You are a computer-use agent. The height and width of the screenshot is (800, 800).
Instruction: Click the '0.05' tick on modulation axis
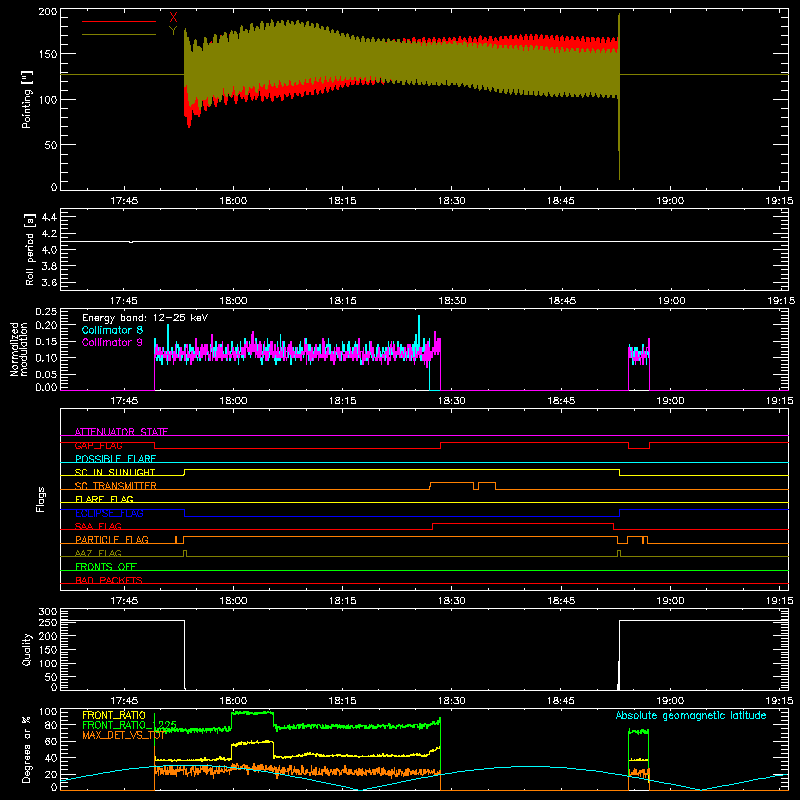pos(46,374)
